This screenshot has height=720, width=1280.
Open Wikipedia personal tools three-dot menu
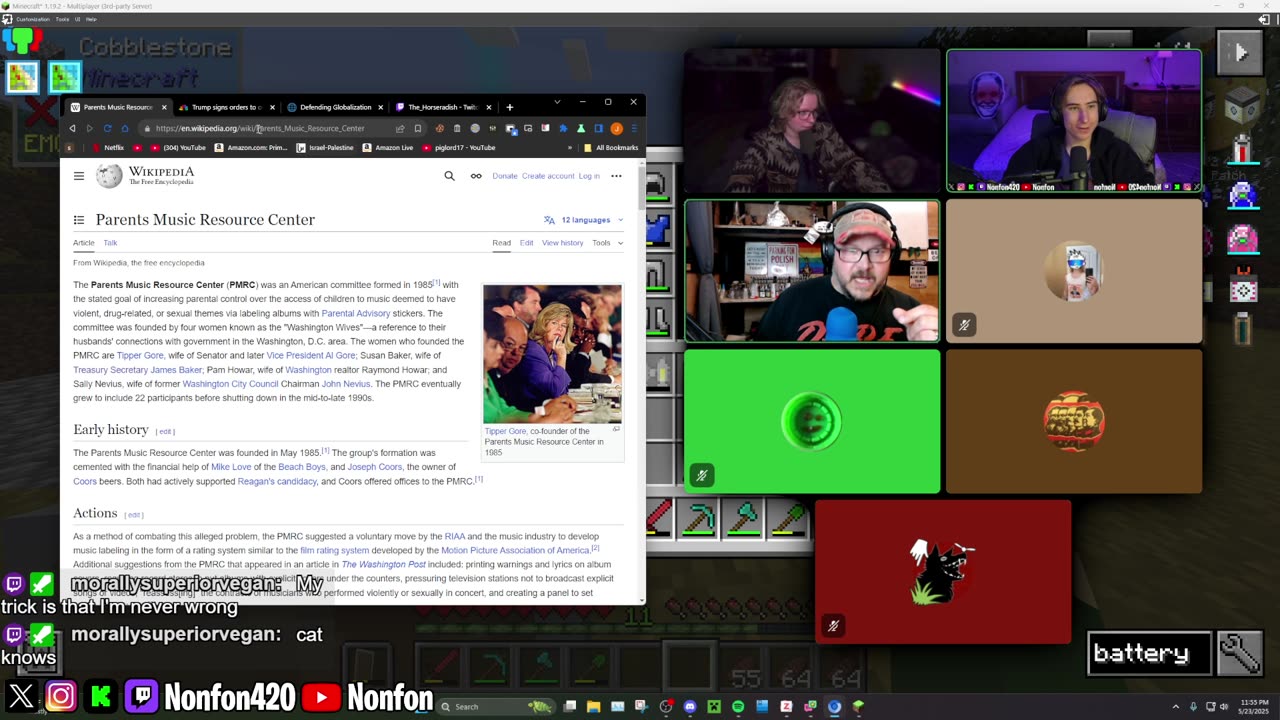[x=616, y=176]
